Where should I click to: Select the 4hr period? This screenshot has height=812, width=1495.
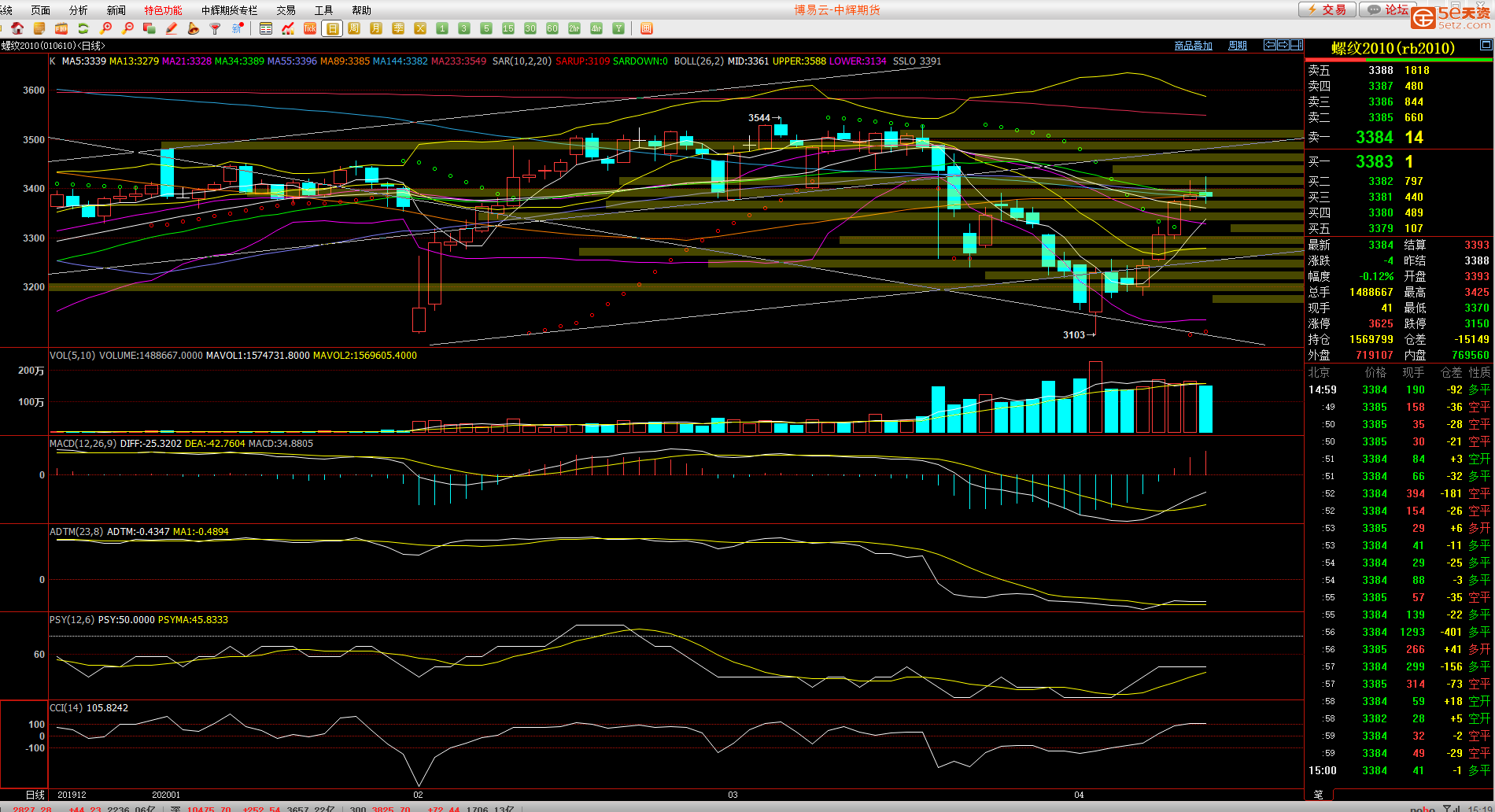(x=596, y=28)
